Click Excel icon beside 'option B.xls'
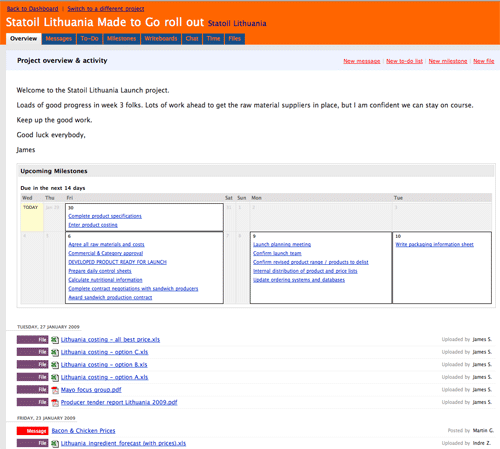Screen dimensions: 500x449 [55, 365]
